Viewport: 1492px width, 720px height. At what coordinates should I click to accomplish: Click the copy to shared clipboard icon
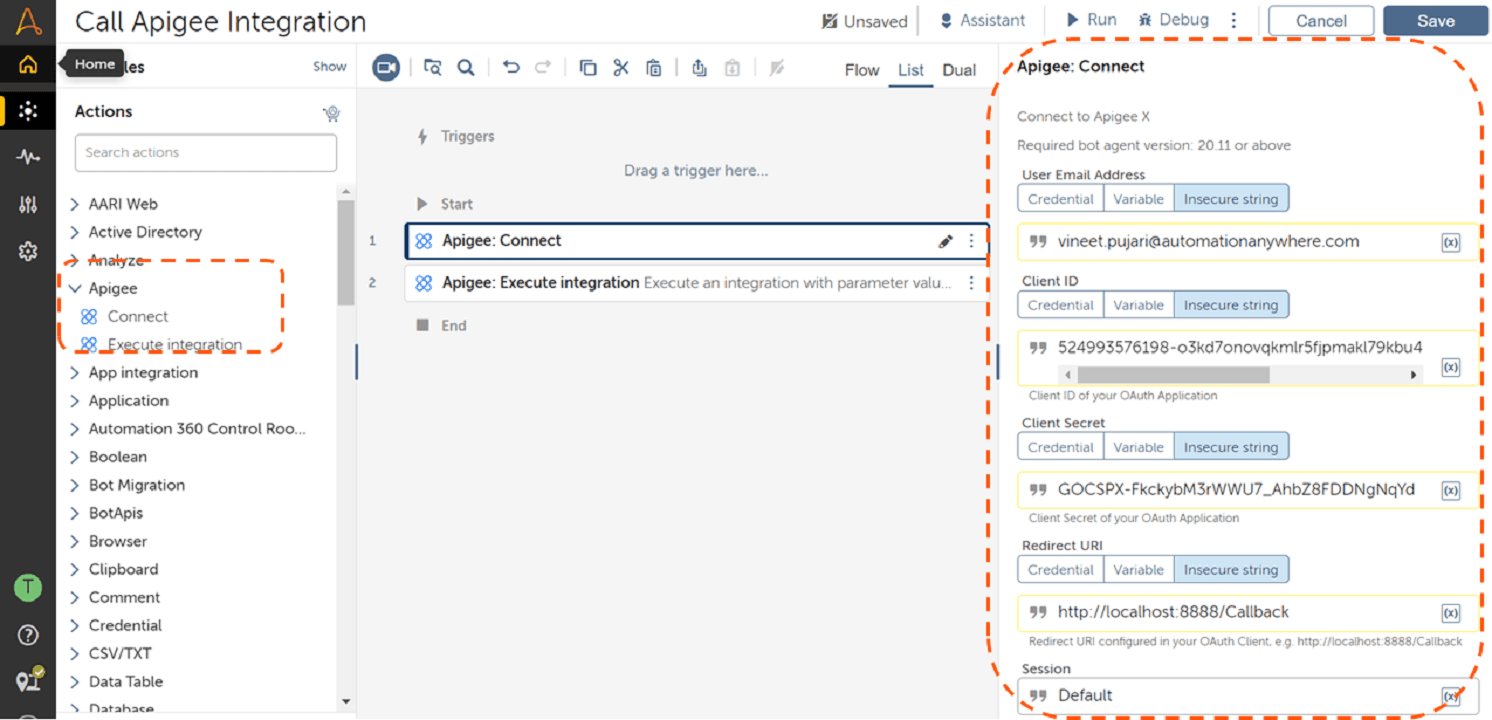click(x=699, y=68)
